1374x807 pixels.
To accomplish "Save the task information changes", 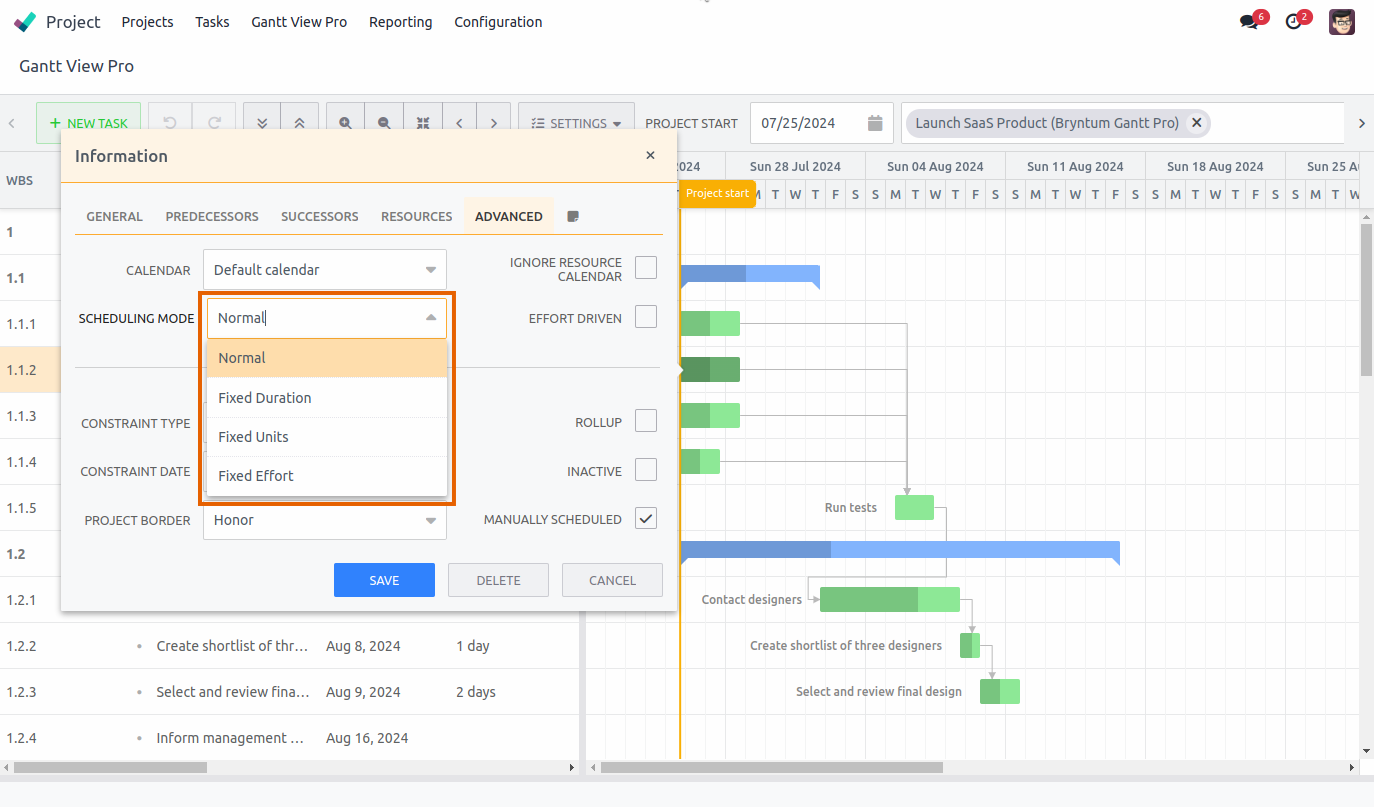I will click(x=384, y=580).
